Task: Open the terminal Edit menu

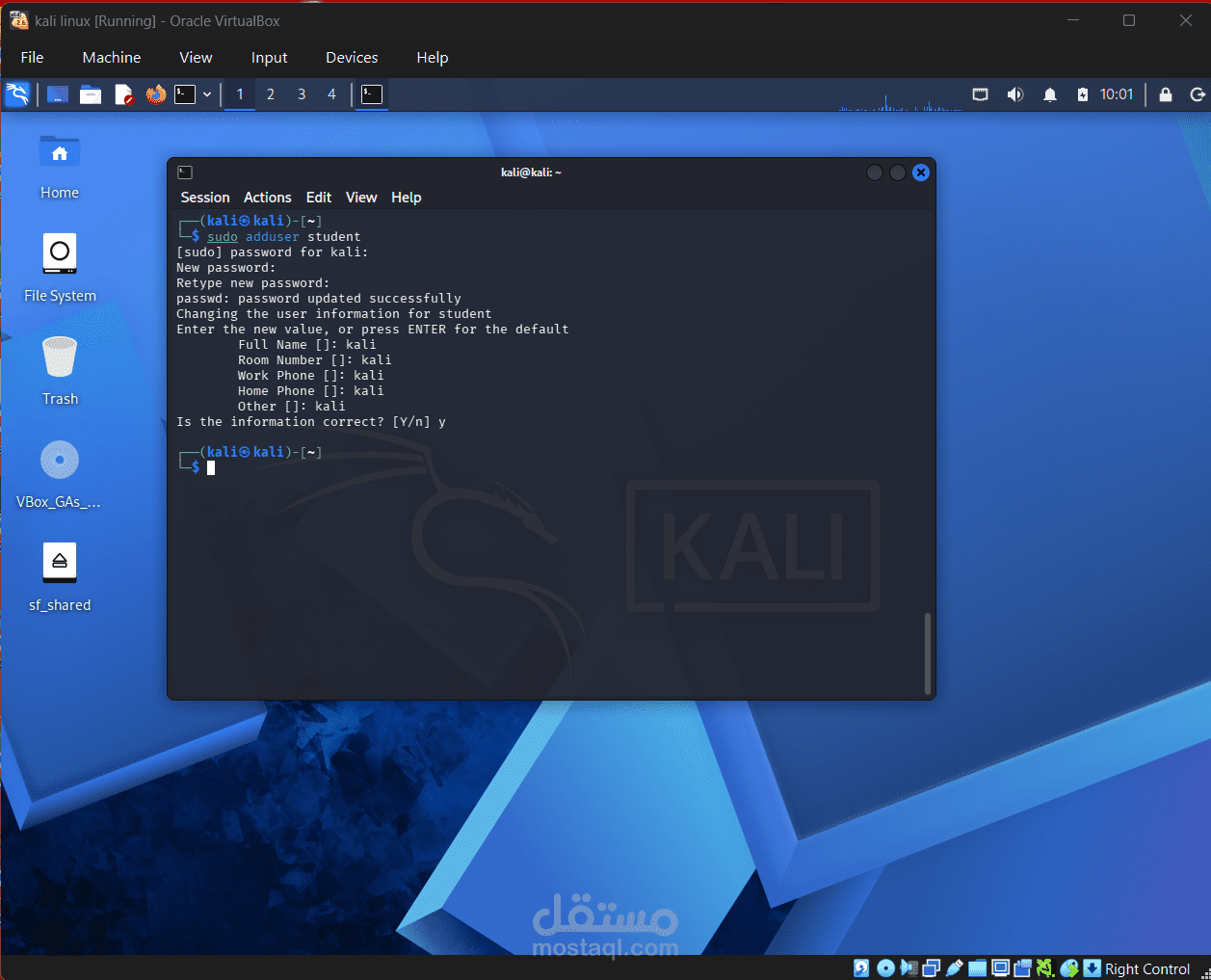Action: click(x=319, y=198)
